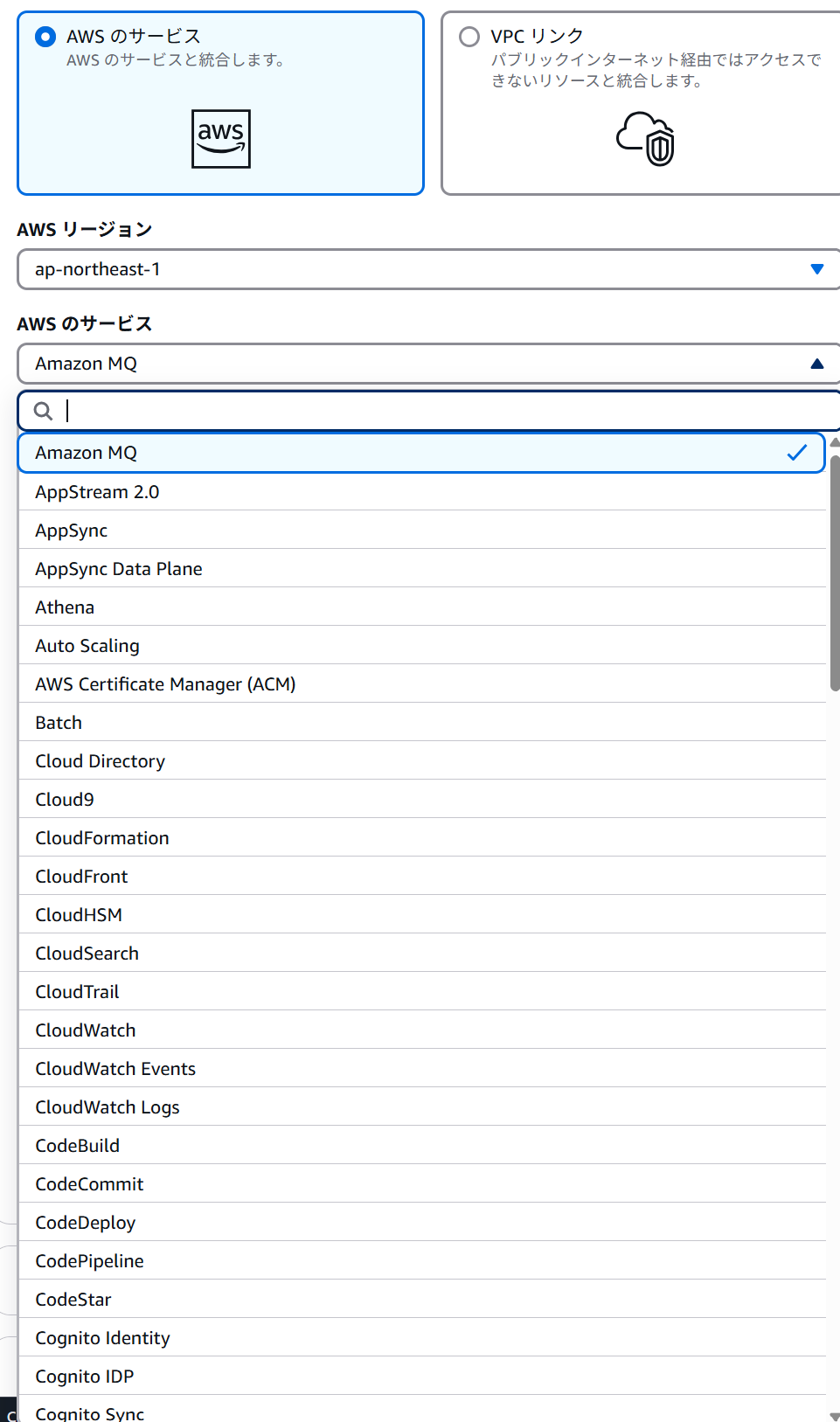The height and width of the screenshot is (1422, 840).
Task: Choose CodeStar service
Action: (422, 1300)
